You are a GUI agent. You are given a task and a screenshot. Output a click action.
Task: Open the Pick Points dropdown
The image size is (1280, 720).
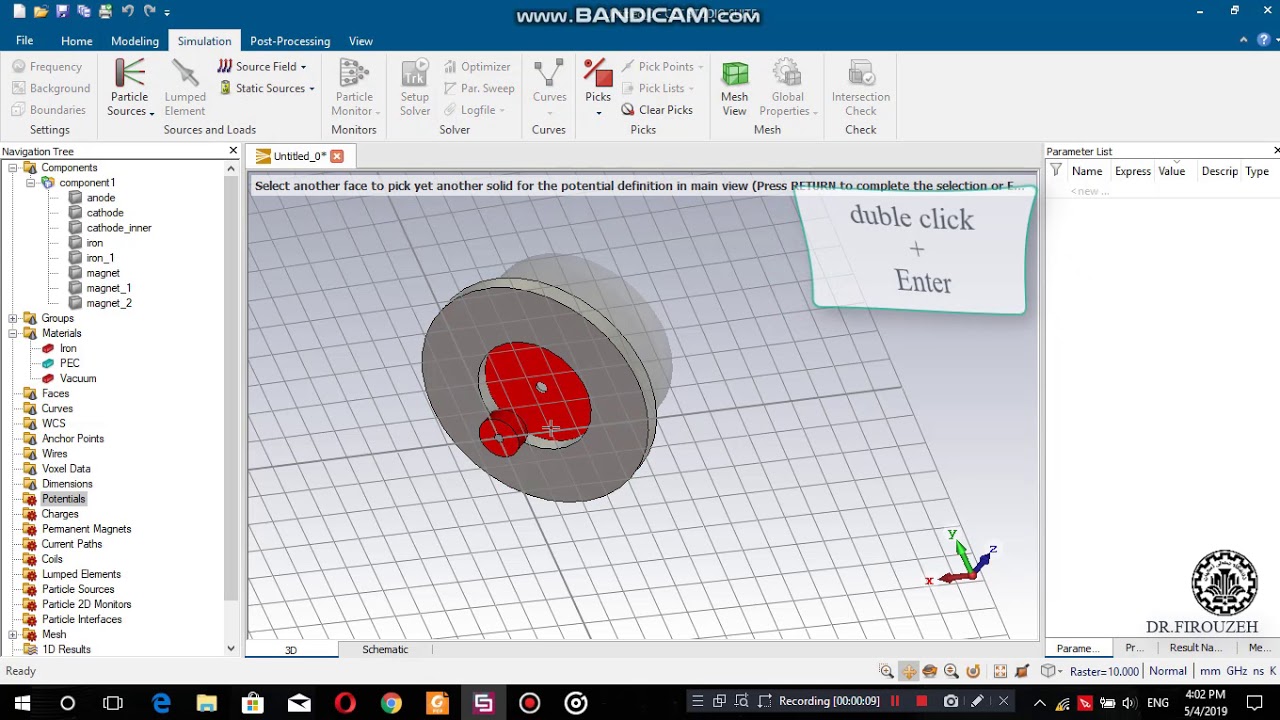click(662, 67)
